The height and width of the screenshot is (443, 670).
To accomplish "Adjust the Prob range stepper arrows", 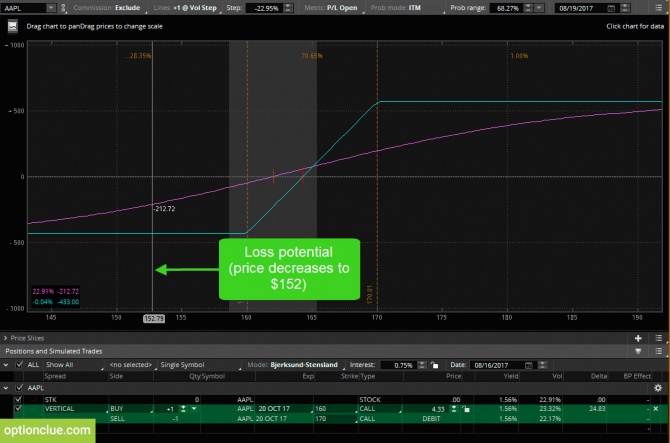I will pyautogui.click(x=528, y=8).
